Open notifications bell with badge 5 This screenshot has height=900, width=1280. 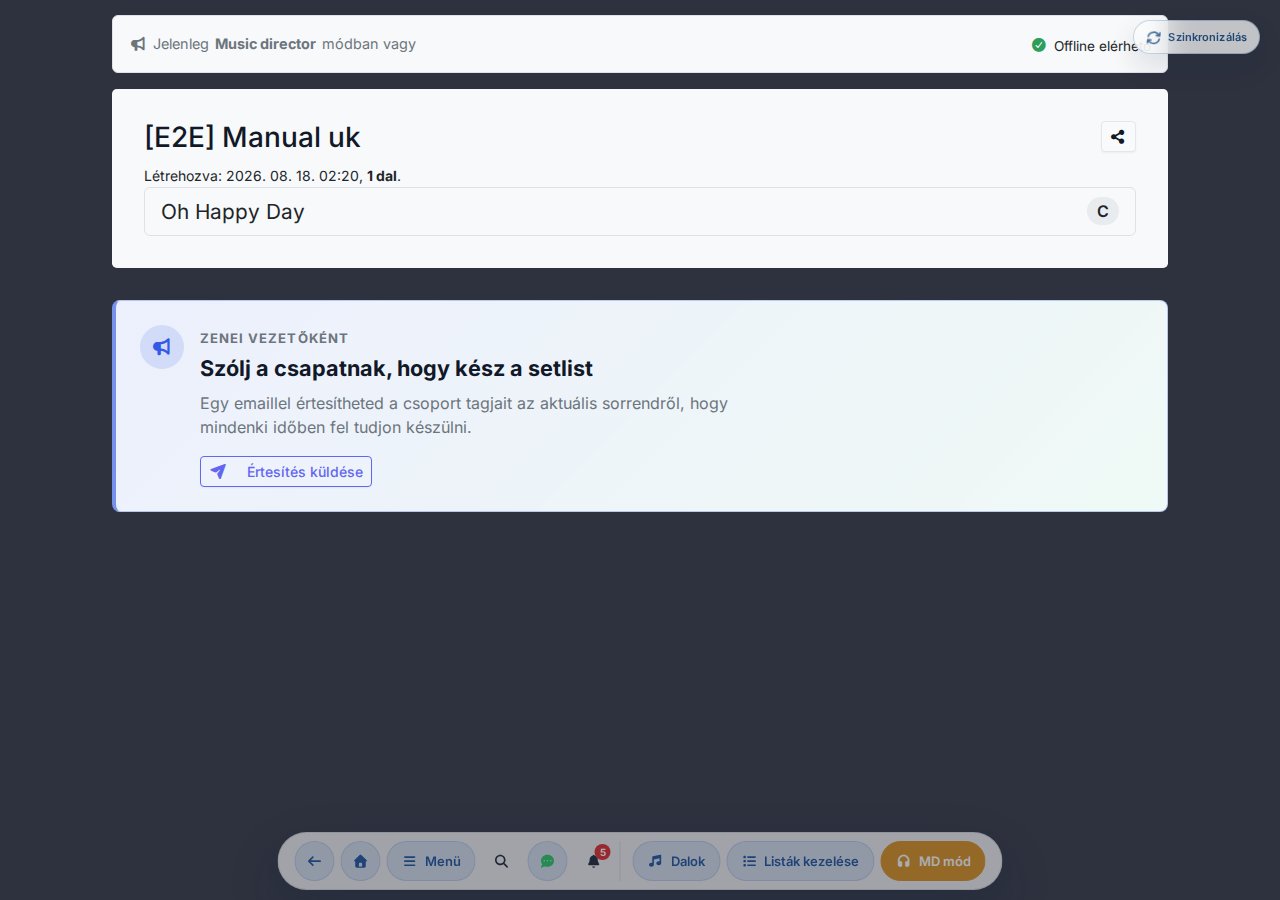tap(594, 861)
